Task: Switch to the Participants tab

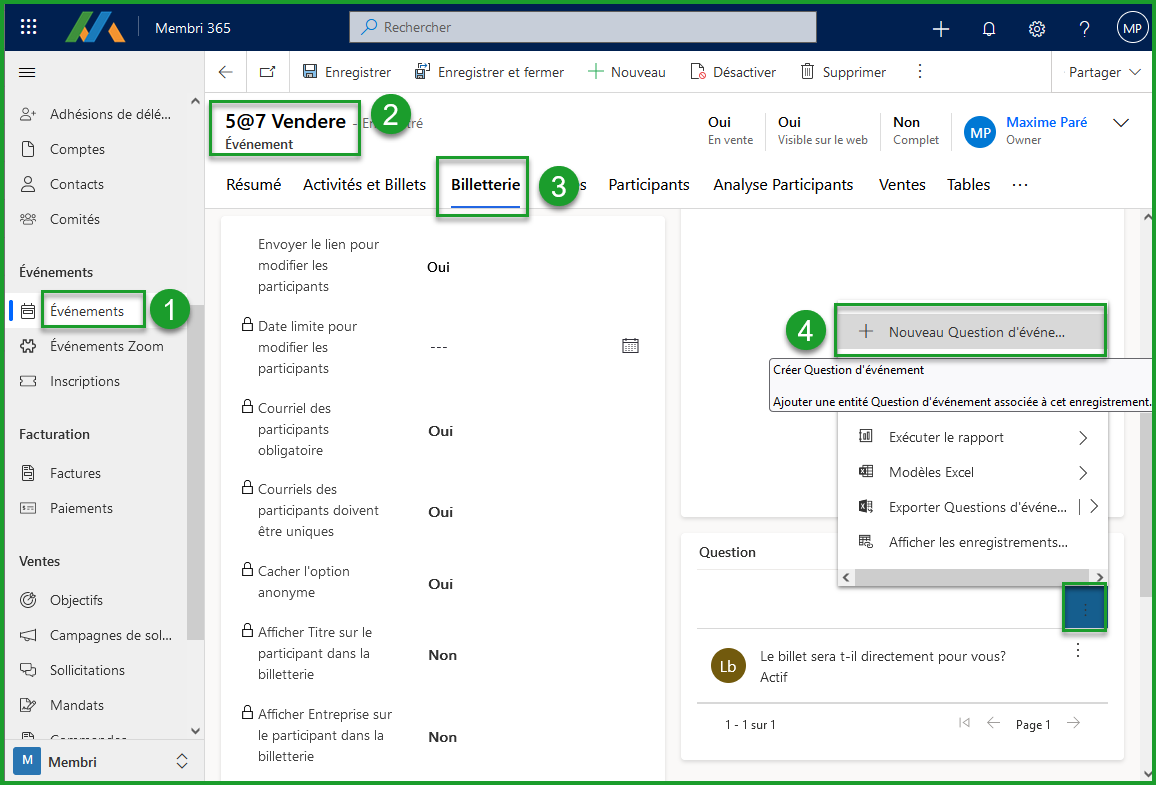Action: (x=648, y=184)
